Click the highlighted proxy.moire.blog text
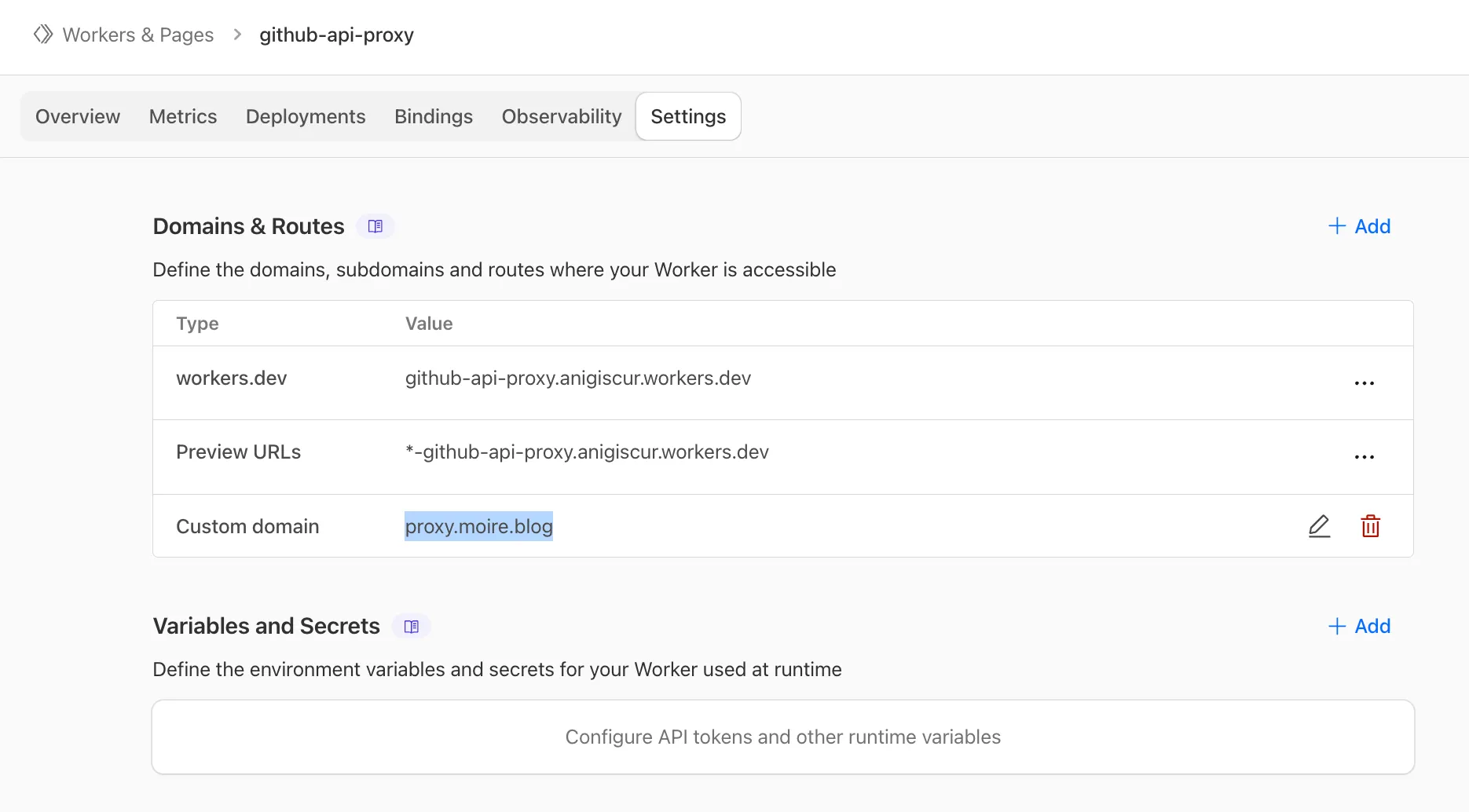Viewport: 1469px width, 812px height. pyautogui.click(x=479, y=526)
